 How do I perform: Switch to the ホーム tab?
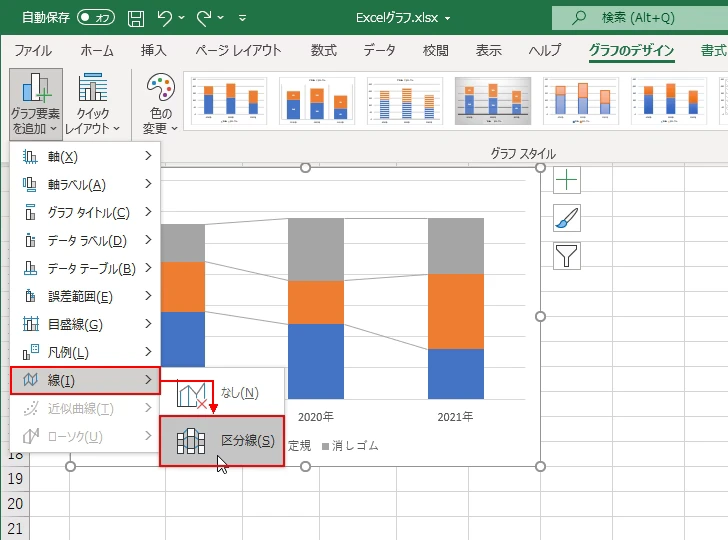97,50
